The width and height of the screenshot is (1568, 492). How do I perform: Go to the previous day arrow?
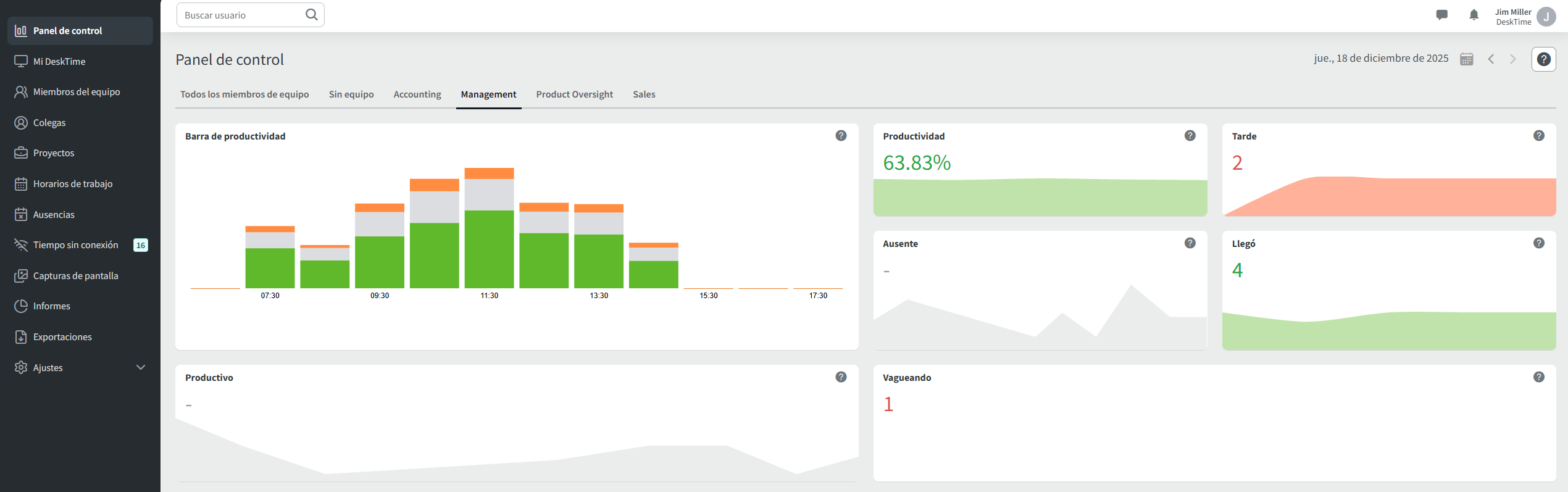[x=1491, y=59]
